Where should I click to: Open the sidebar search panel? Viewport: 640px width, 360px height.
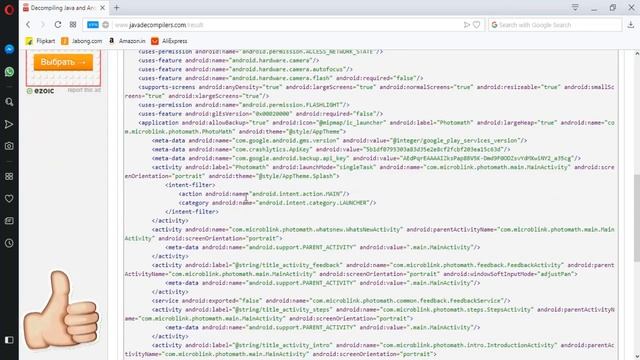[x=9, y=102]
